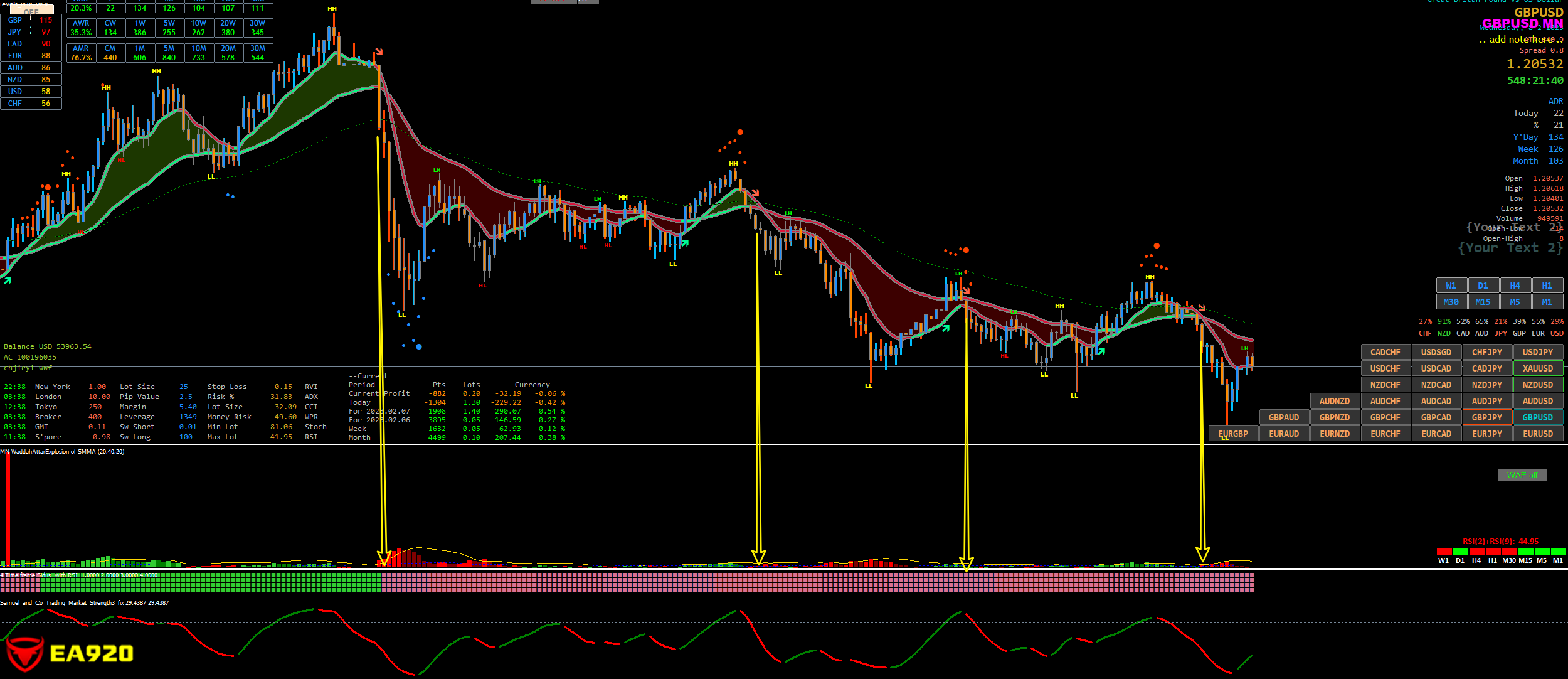Switch chart to H4 timeframe button
The width and height of the screenshot is (1568, 679).
tap(1515, 286)
